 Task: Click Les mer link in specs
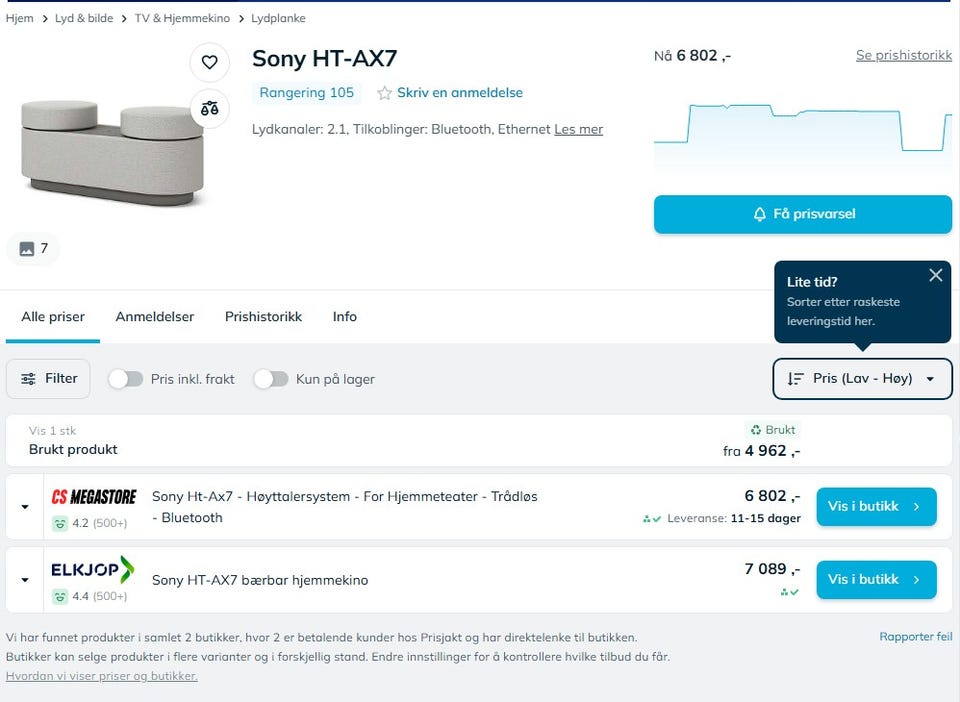579,130
